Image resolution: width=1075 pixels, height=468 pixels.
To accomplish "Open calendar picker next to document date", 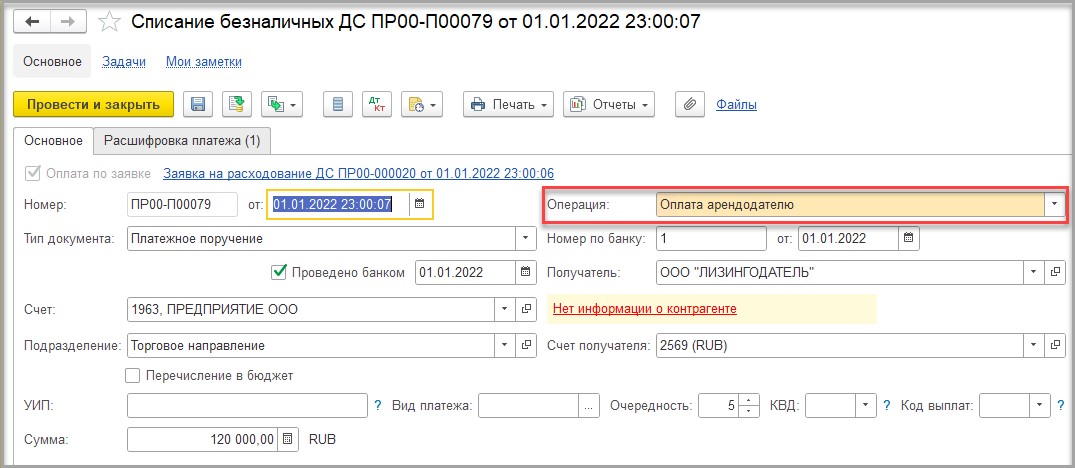I will pyautogui.click(x=420, y=204).
